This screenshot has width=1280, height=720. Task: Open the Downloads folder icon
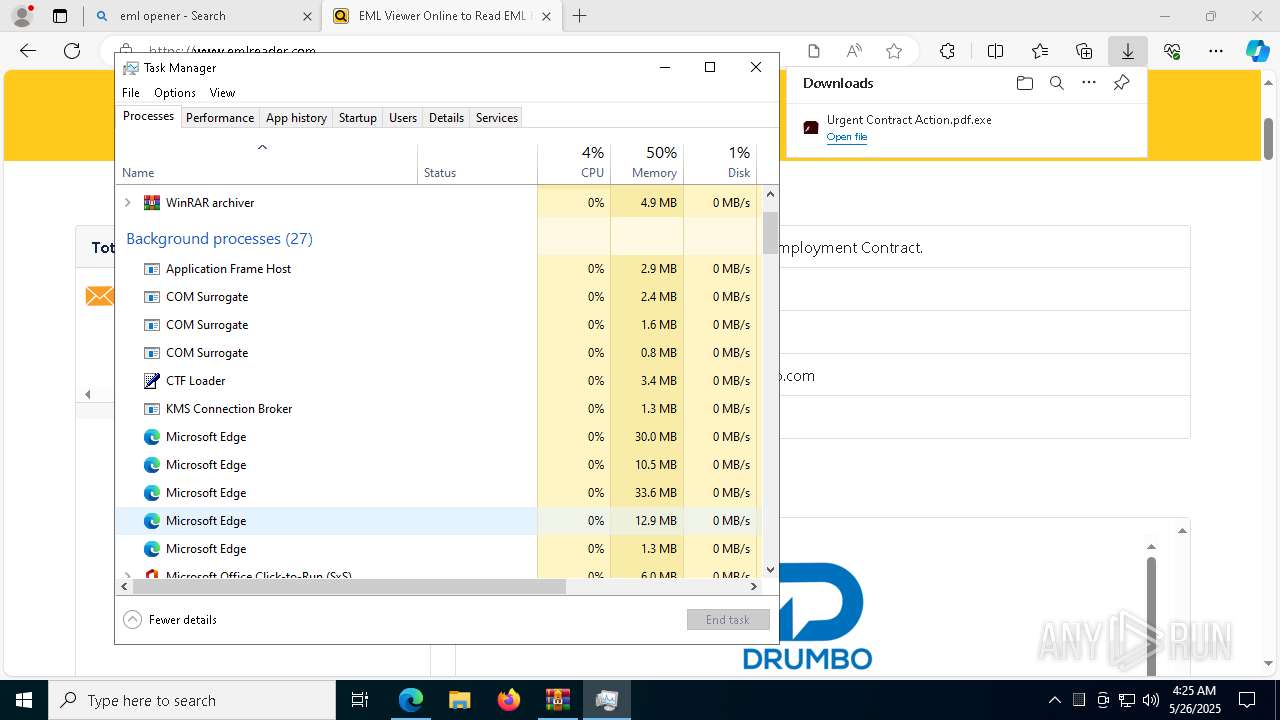pyautogui.click(x=1024, y=83)
